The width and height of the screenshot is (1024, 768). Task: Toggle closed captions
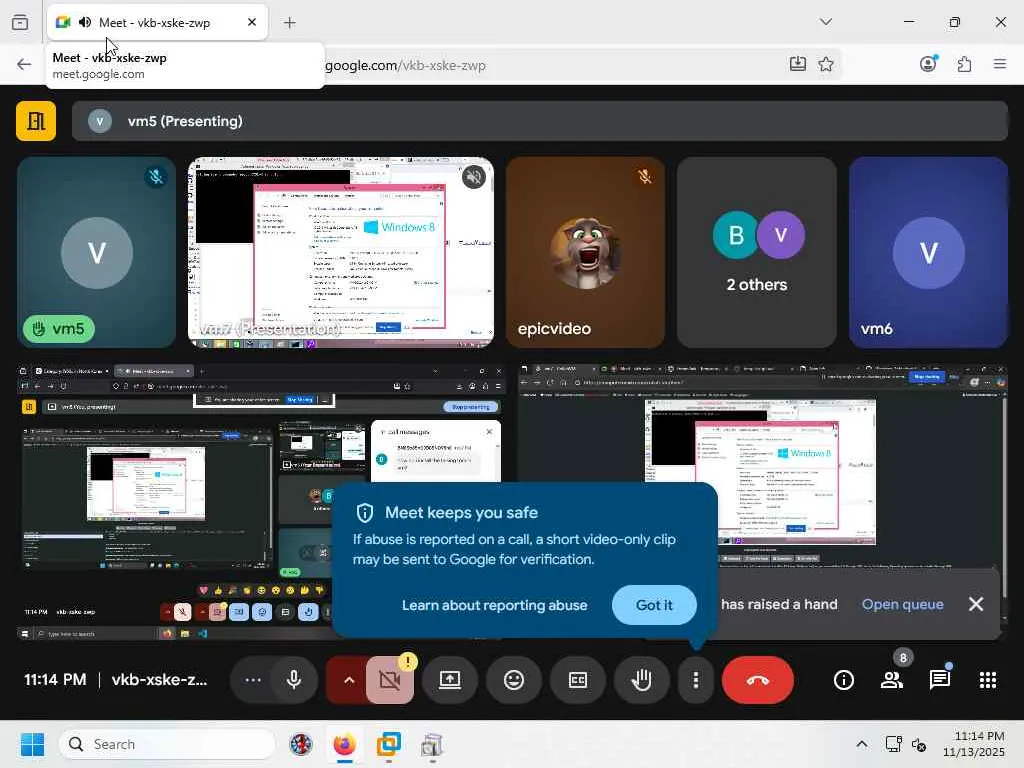[x=578, y=680]
